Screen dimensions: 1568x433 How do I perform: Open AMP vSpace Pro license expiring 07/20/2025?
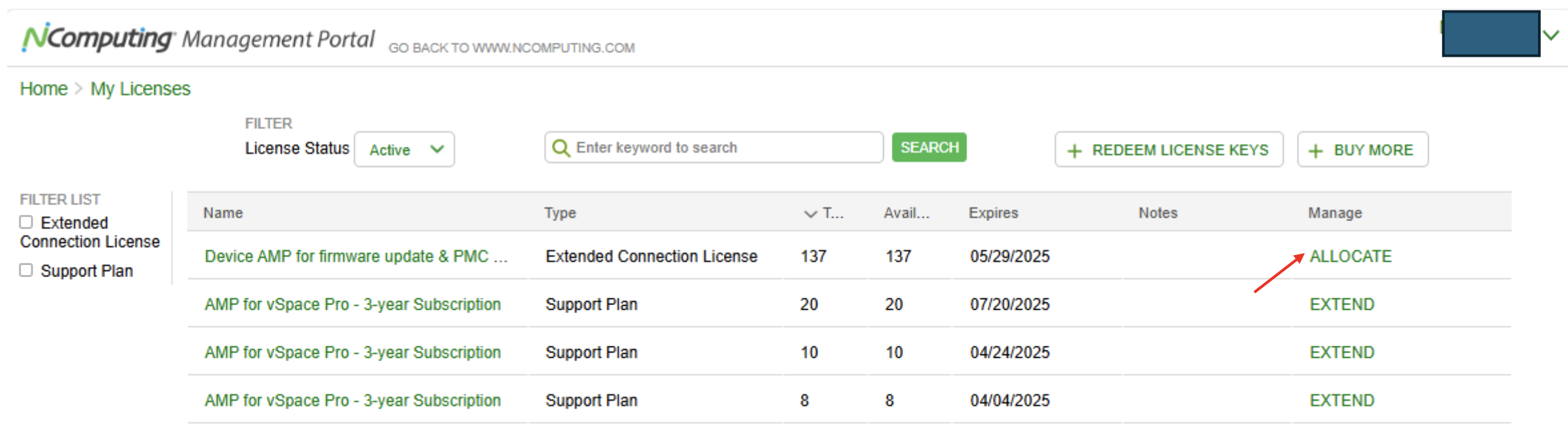[x=353, y=304]
